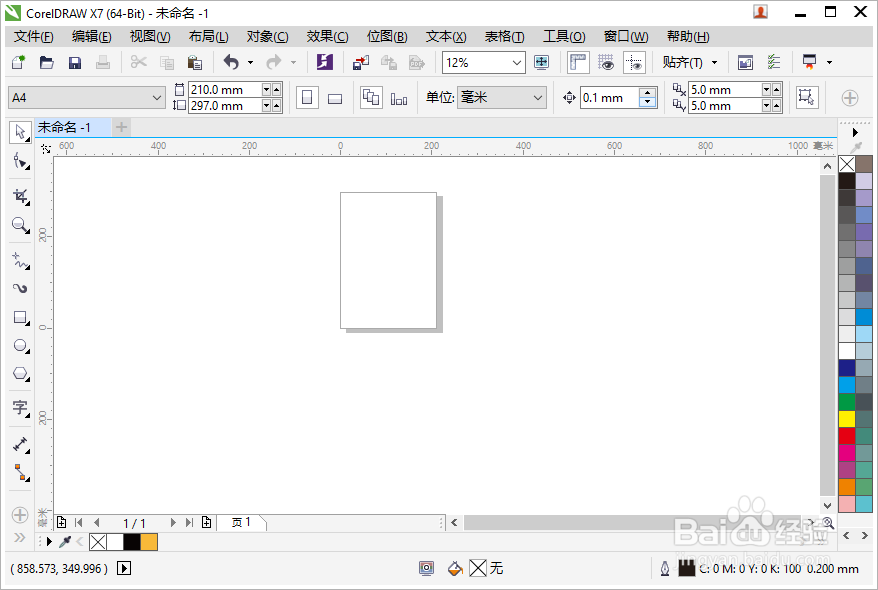Viewport: 878px width, 590px height.
Task: Click the Open folder icon
Action: [46, 62]
